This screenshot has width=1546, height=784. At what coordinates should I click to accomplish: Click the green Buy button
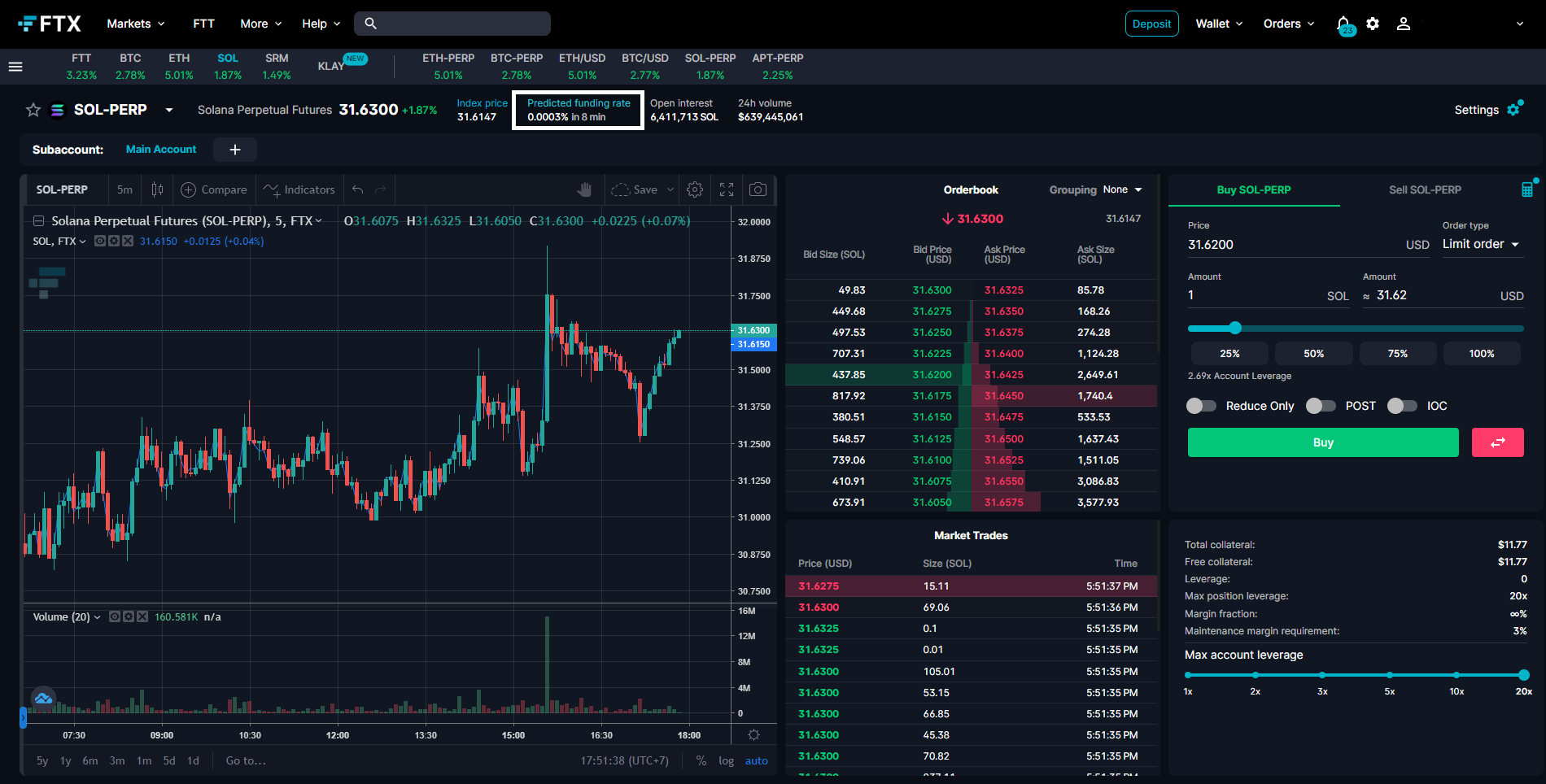pos(1323,442)
